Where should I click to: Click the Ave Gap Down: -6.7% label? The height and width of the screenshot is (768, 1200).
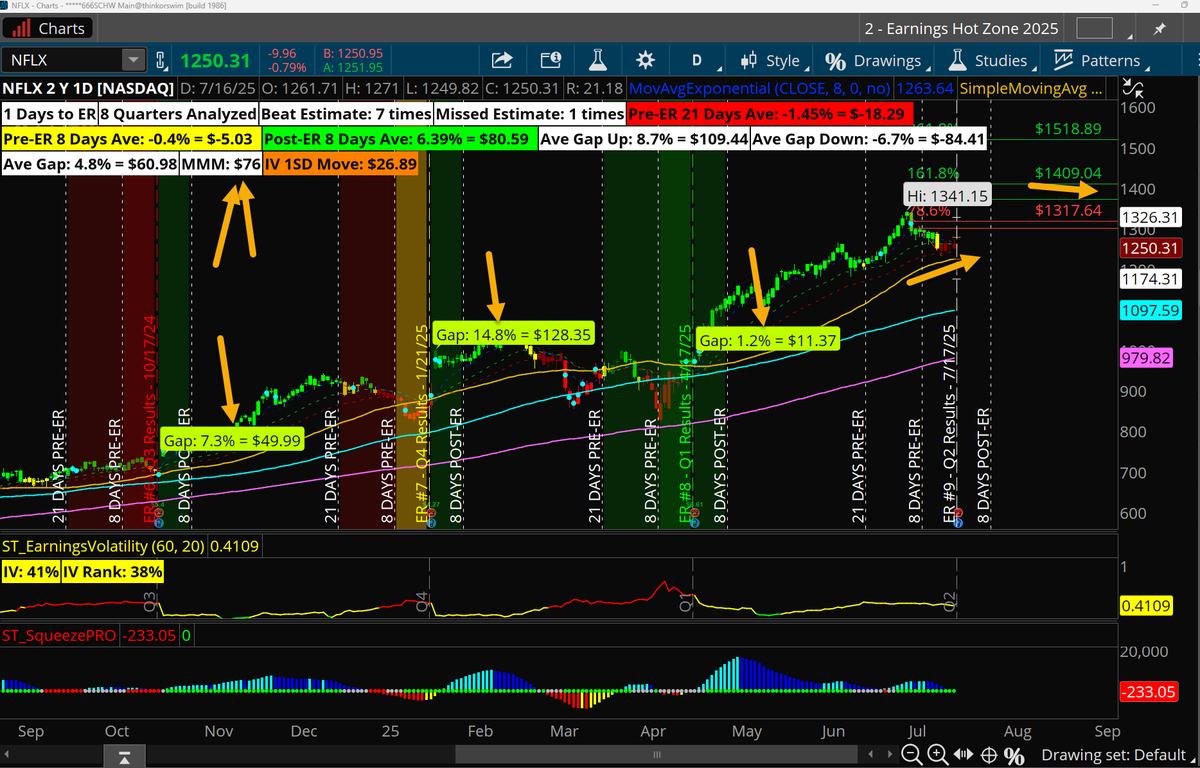pyautogui.click(x=869, y=139)
